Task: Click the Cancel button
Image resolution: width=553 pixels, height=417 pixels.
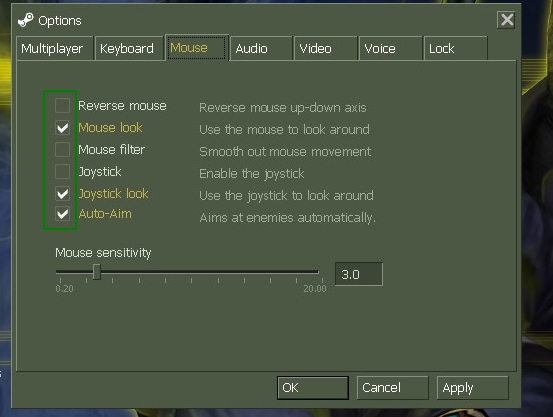Action: click(x=393, y=388)
